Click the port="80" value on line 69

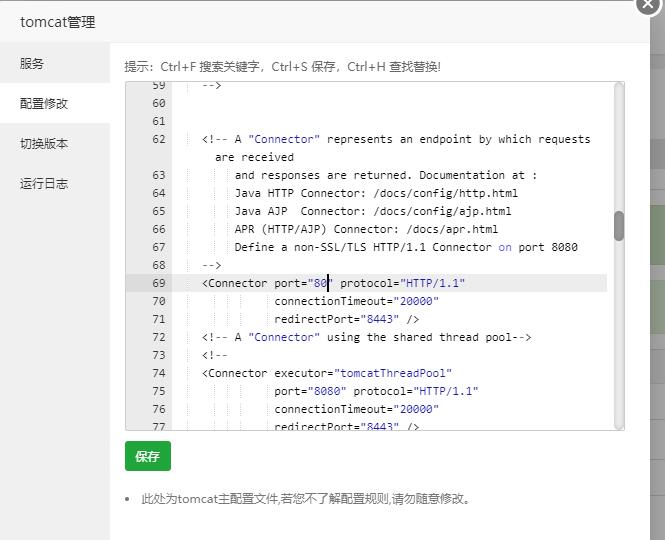coord(304,283)
